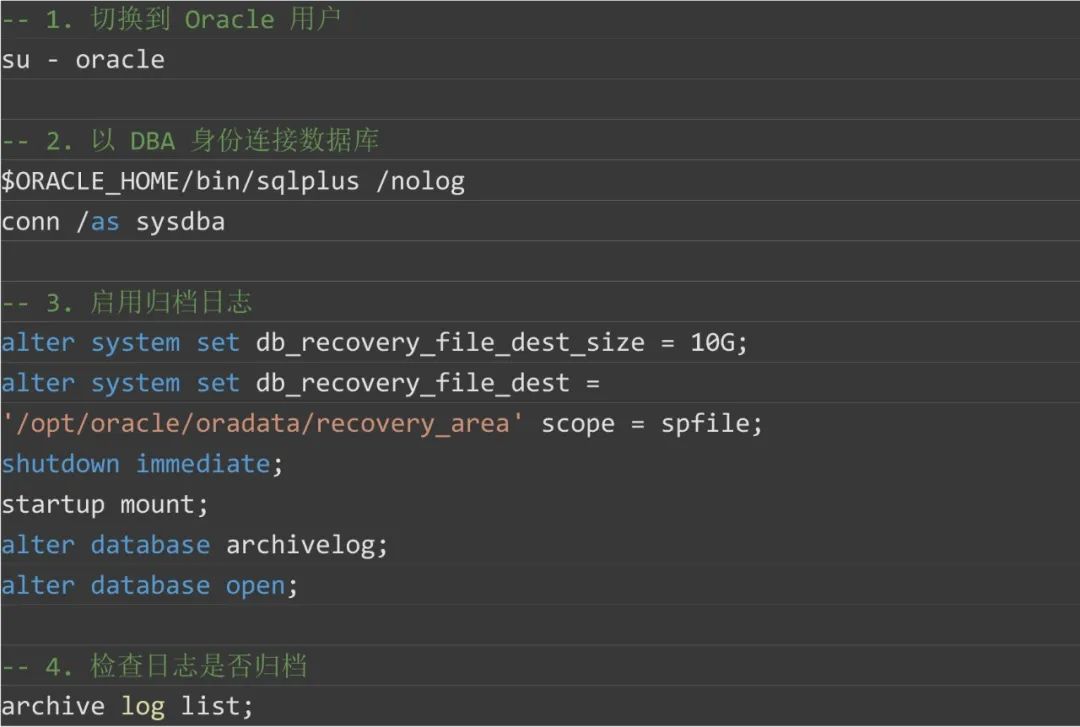Click the "$ORACLE_HOME/bin/sqlplus" path text
Screen dimensions: 1080x727
180,182
